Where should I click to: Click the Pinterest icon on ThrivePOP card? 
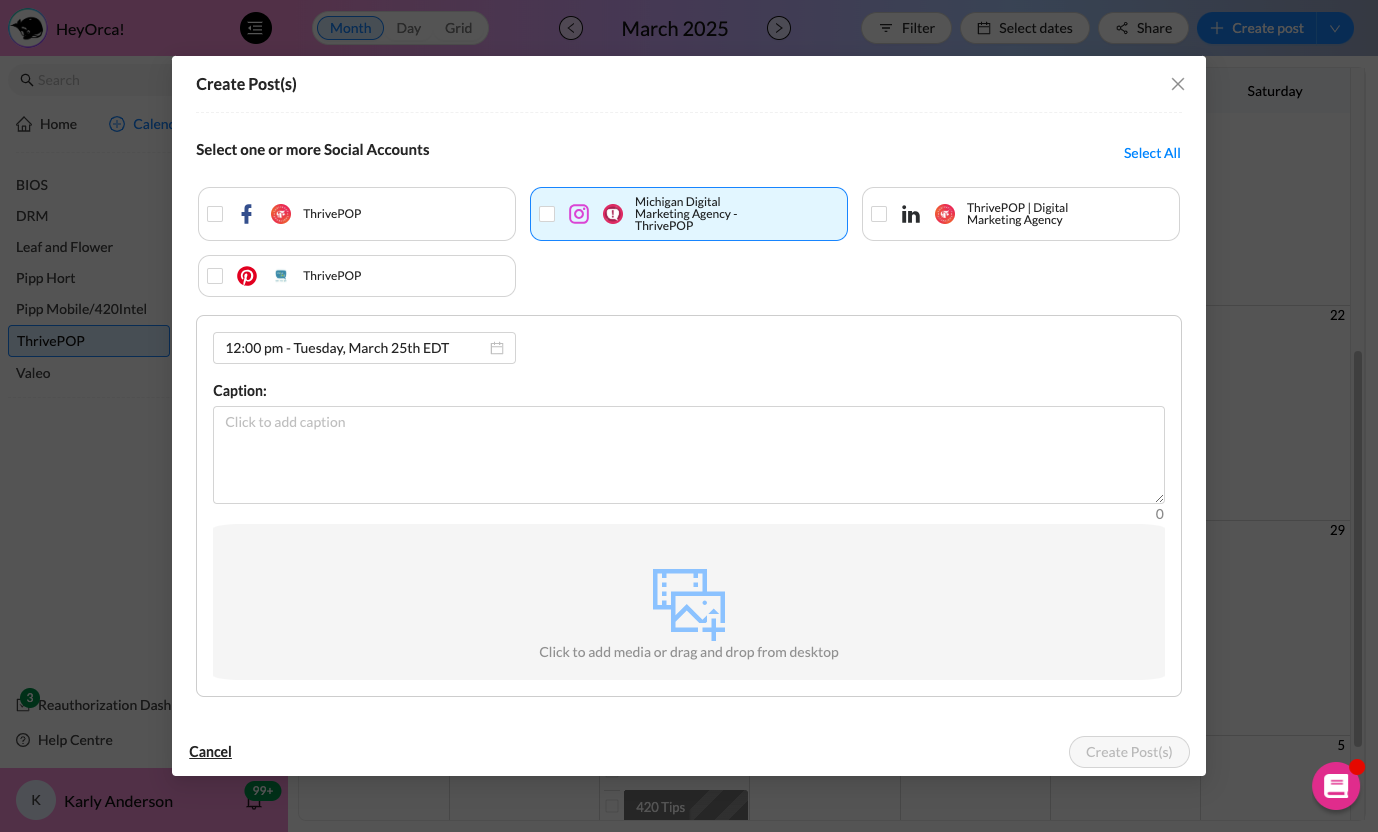(x=247, y=276)
